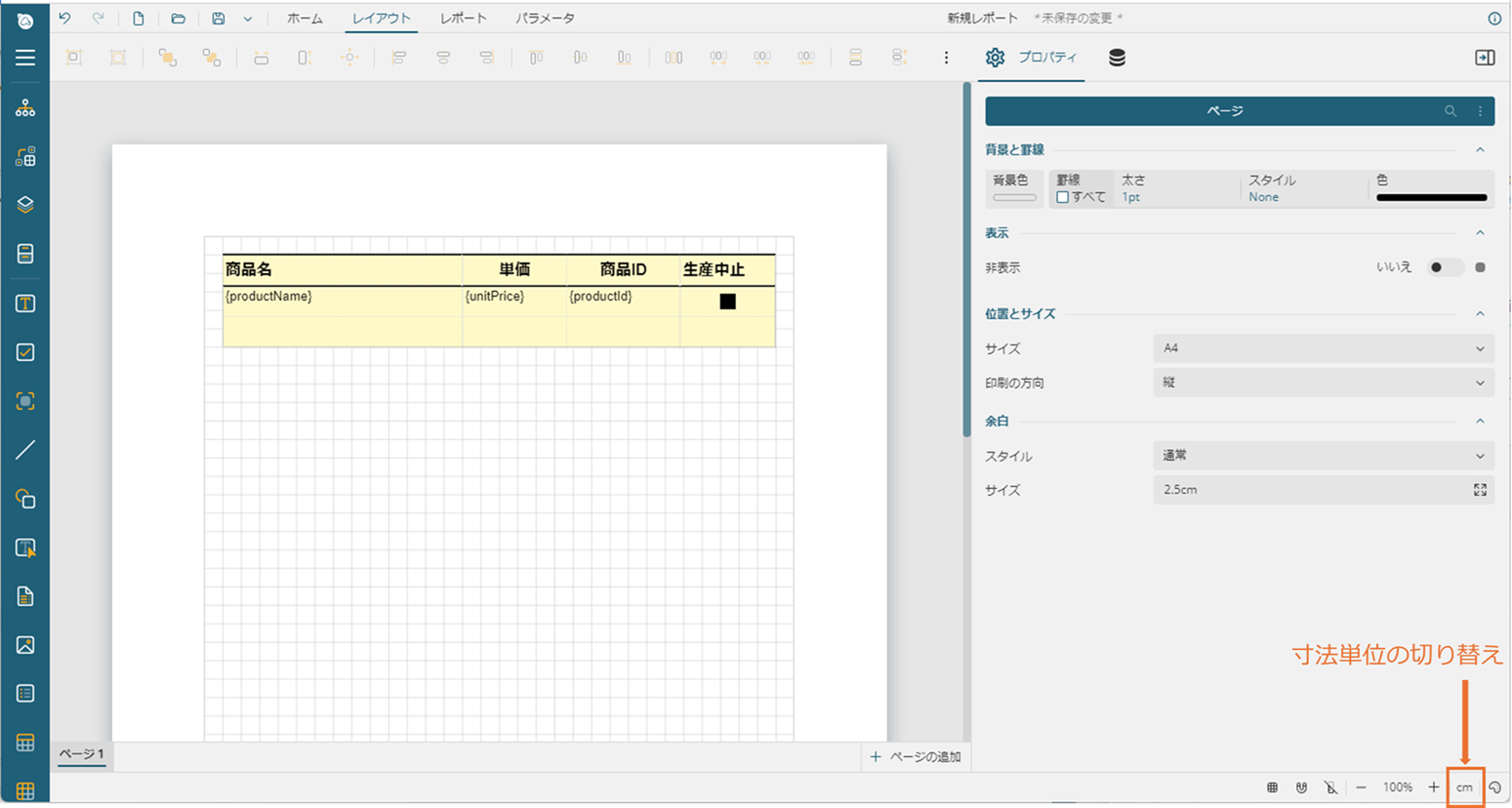Select the Barcode control in the sidebar

coord(25,401)
